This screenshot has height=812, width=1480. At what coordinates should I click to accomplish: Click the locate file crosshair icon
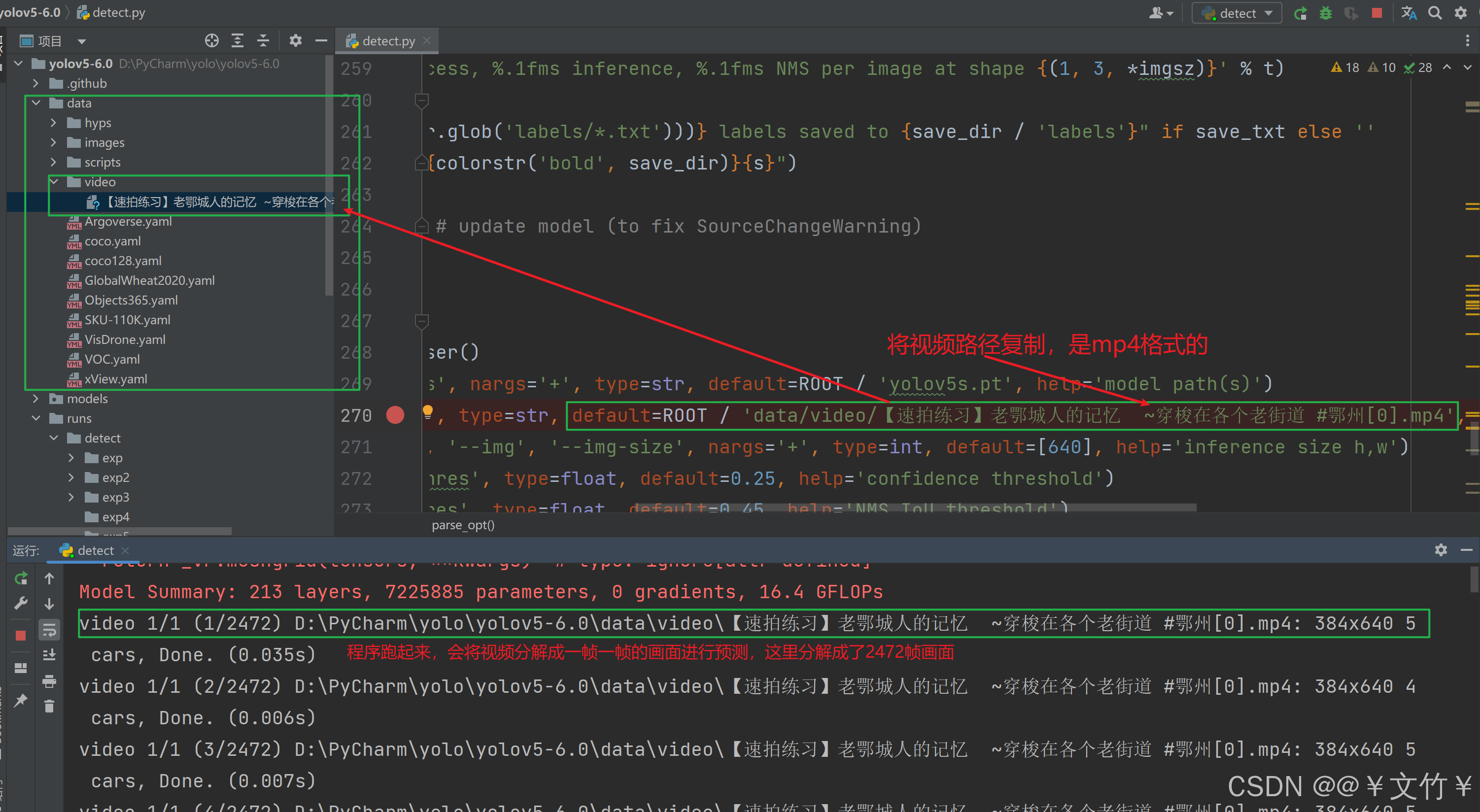[x=211, y=41]
